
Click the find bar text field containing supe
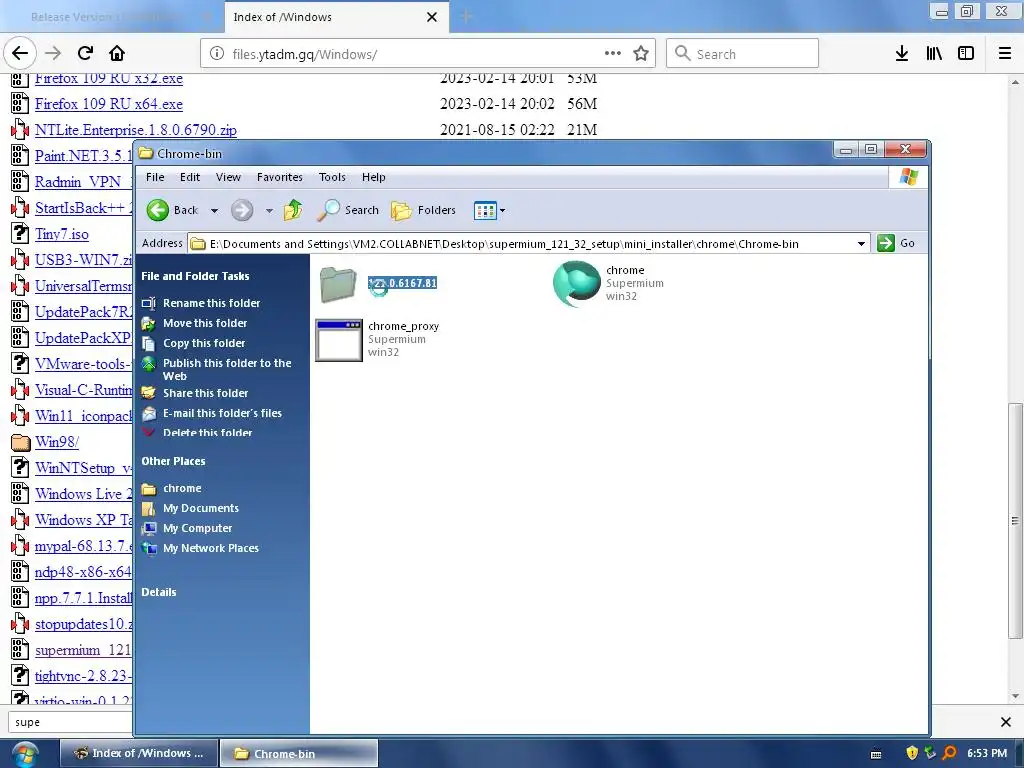tap(71, 722)
